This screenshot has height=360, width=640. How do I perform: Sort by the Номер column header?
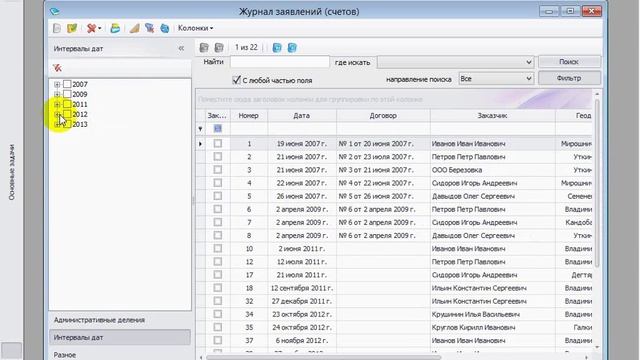[x=249, y=116]
